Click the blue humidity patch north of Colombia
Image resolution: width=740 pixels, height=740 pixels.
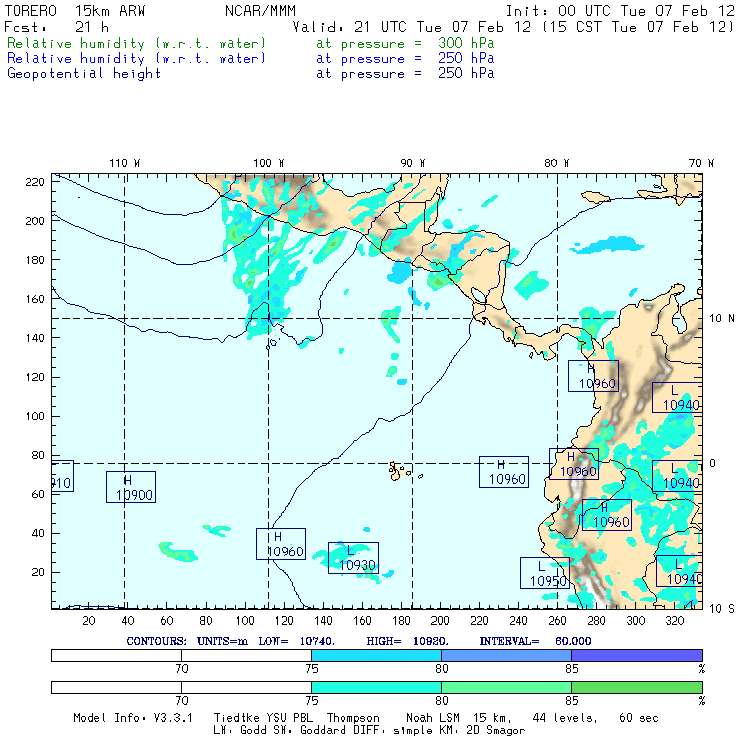607,245
